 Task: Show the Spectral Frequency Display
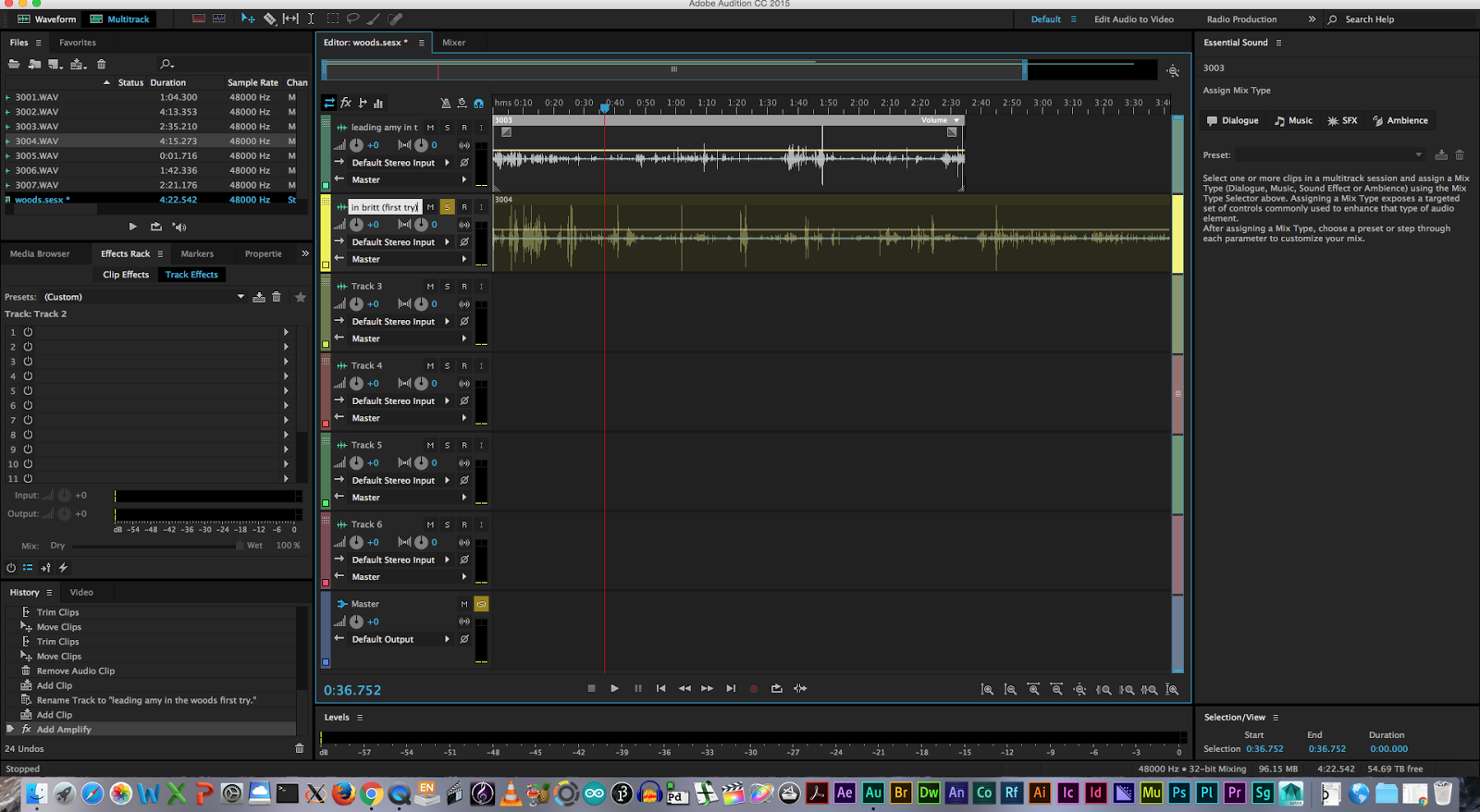199,18
